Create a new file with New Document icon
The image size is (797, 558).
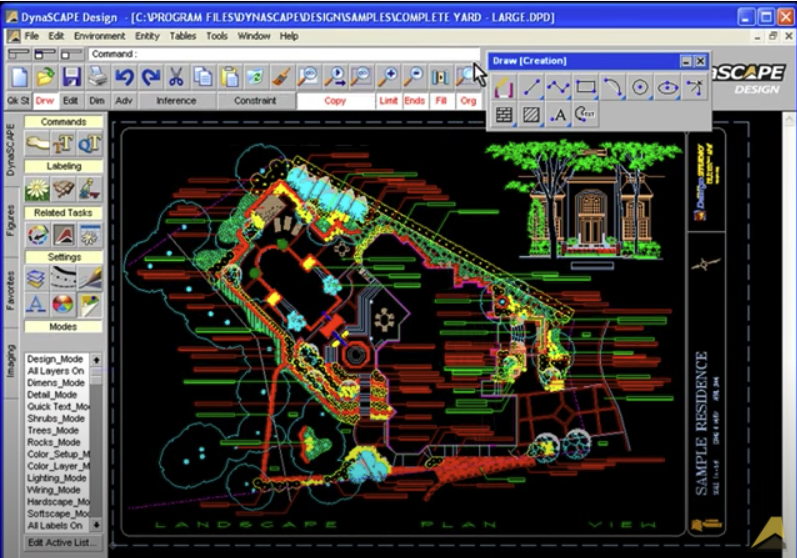point(19,77)
